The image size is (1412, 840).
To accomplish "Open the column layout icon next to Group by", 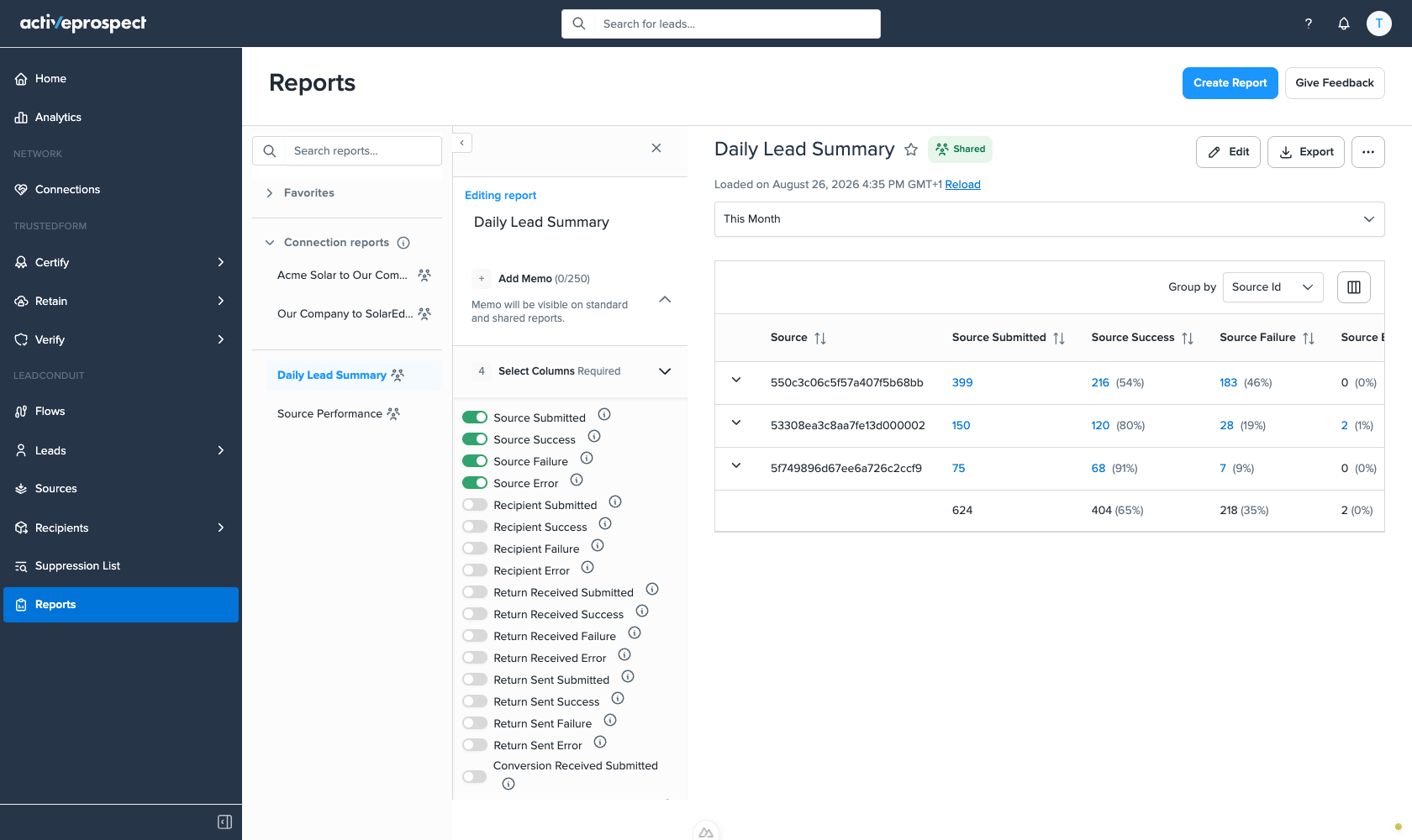I will click(x=1354, y=287).
